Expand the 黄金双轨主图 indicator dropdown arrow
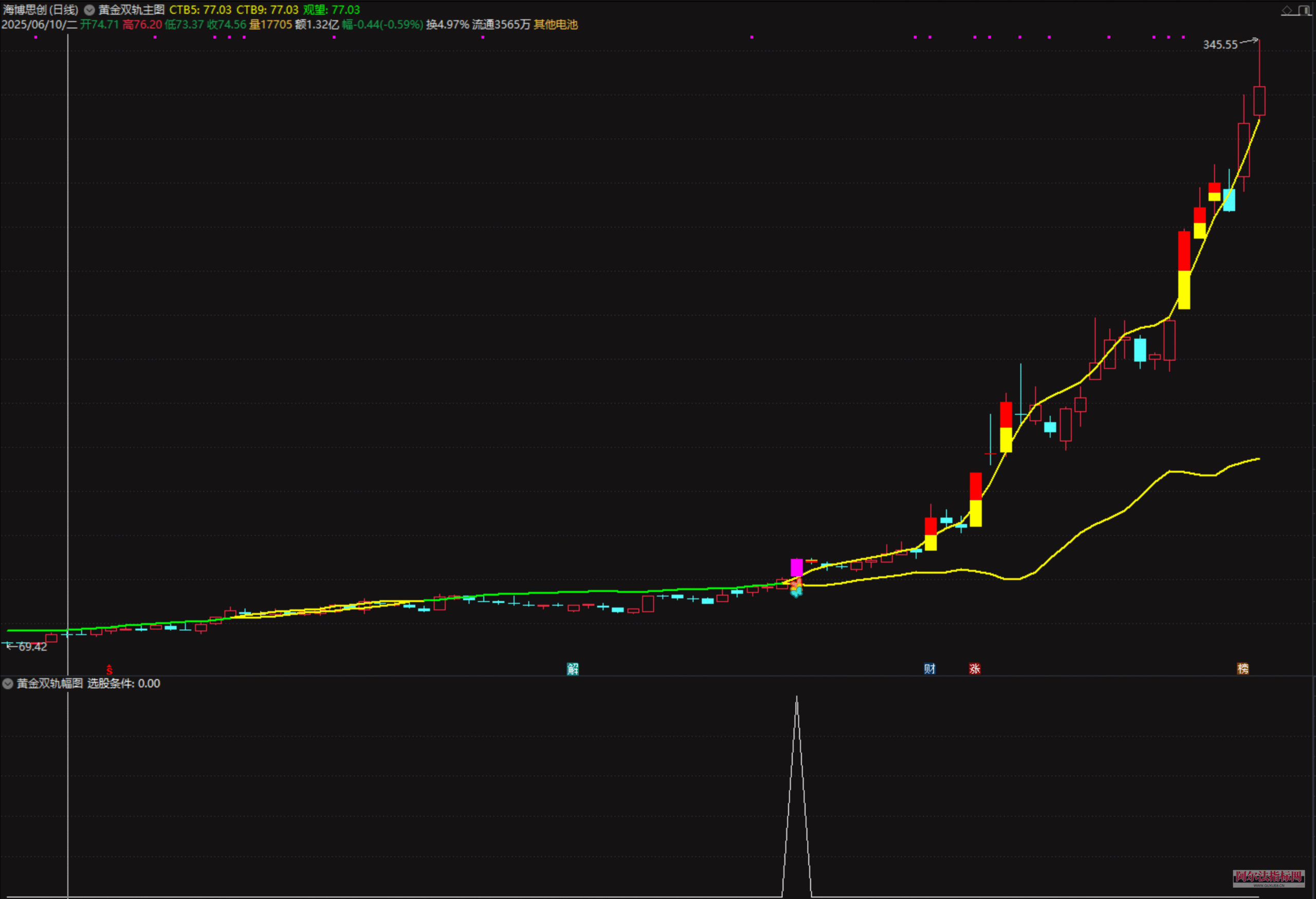Screen dimensions: 1316x899 point(89,10)
